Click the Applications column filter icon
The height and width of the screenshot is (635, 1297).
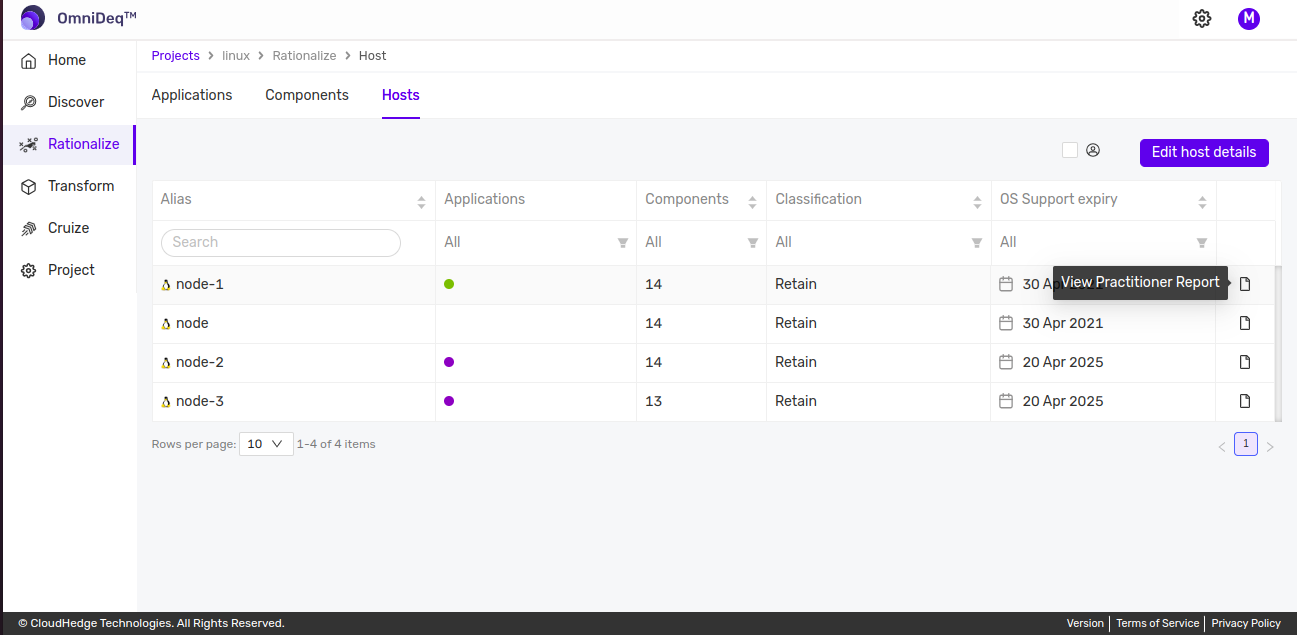623,242
